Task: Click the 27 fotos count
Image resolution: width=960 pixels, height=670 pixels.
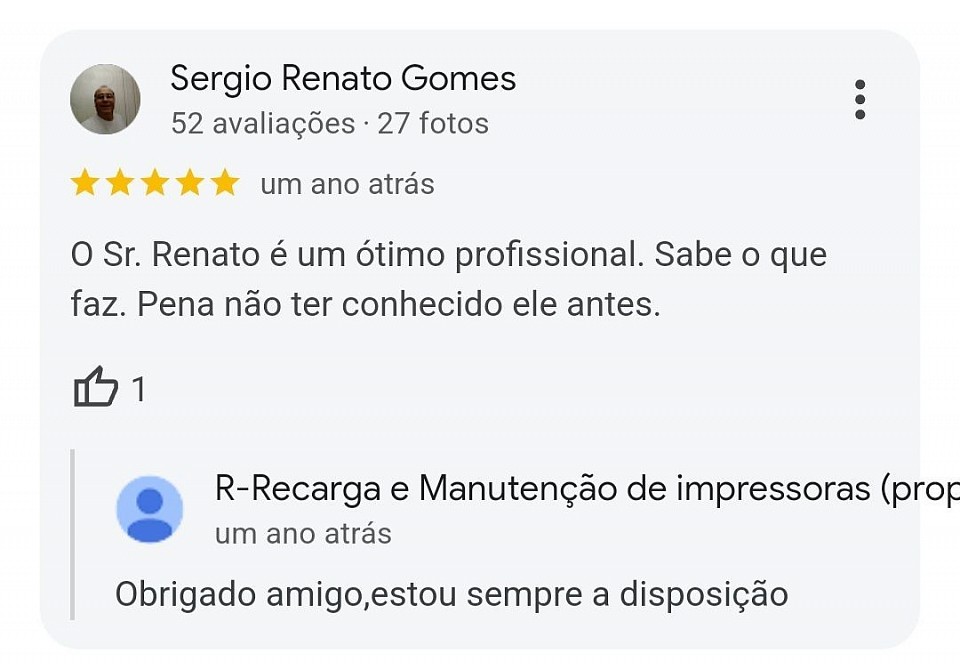Action: click(x=433, y=123)
